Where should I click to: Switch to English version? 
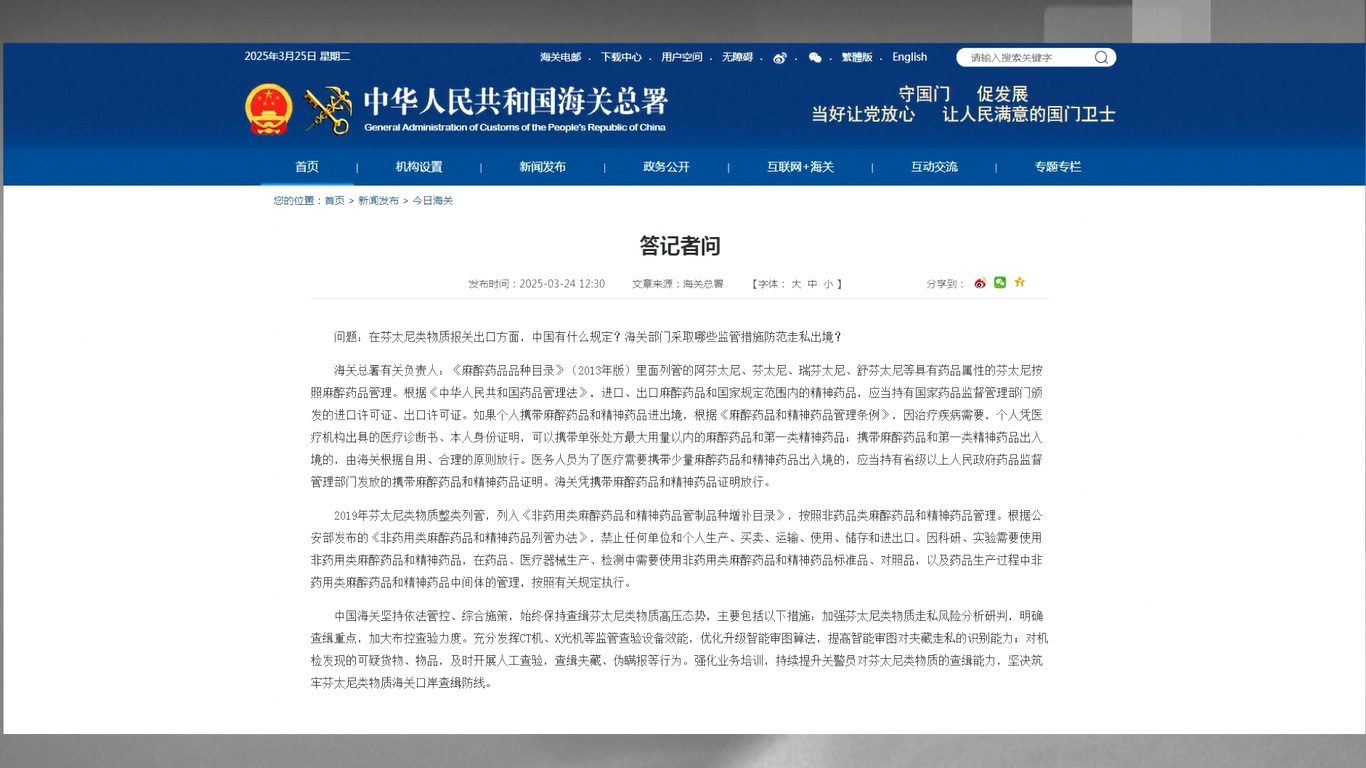(909, 58)
